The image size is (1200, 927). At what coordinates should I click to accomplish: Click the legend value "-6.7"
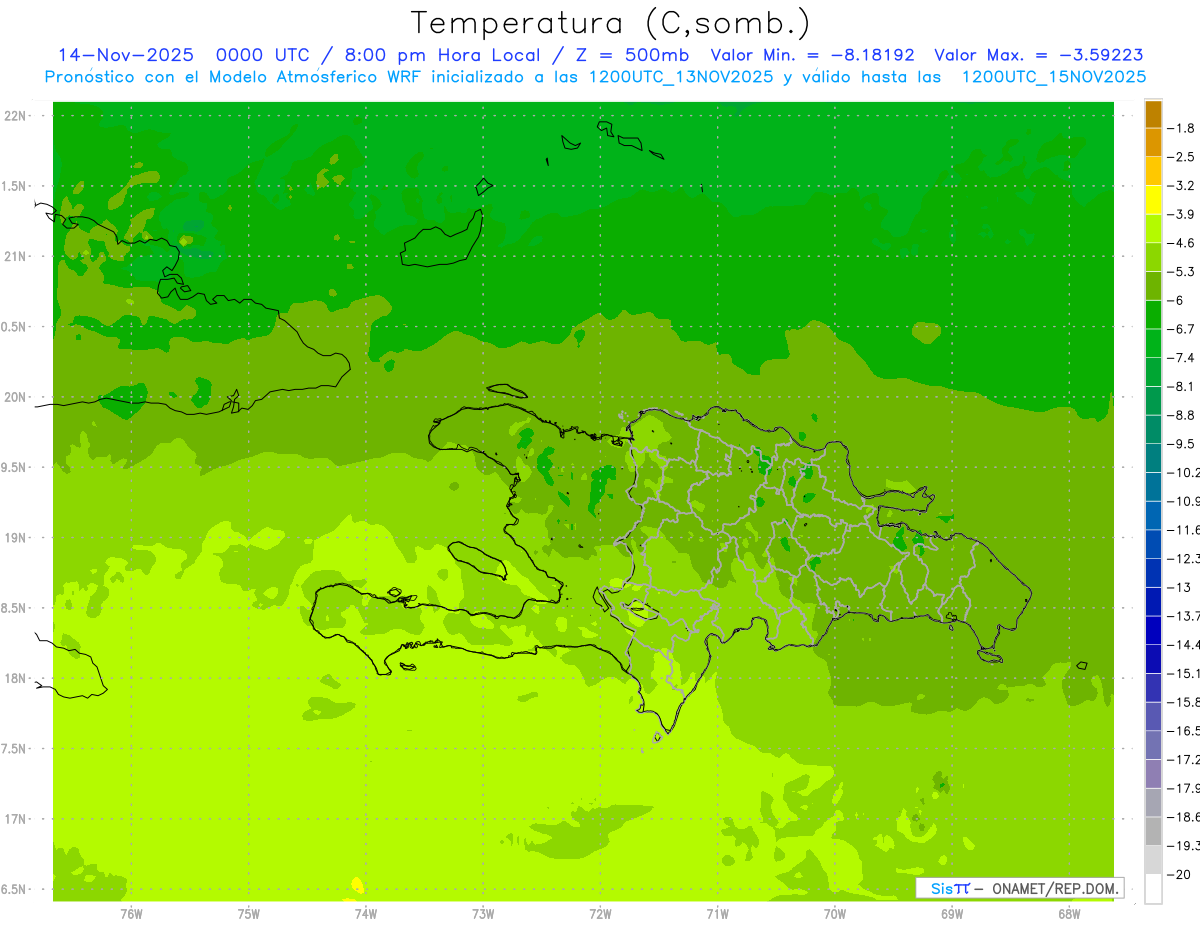pyautogui.click(x=1181, y=329)
